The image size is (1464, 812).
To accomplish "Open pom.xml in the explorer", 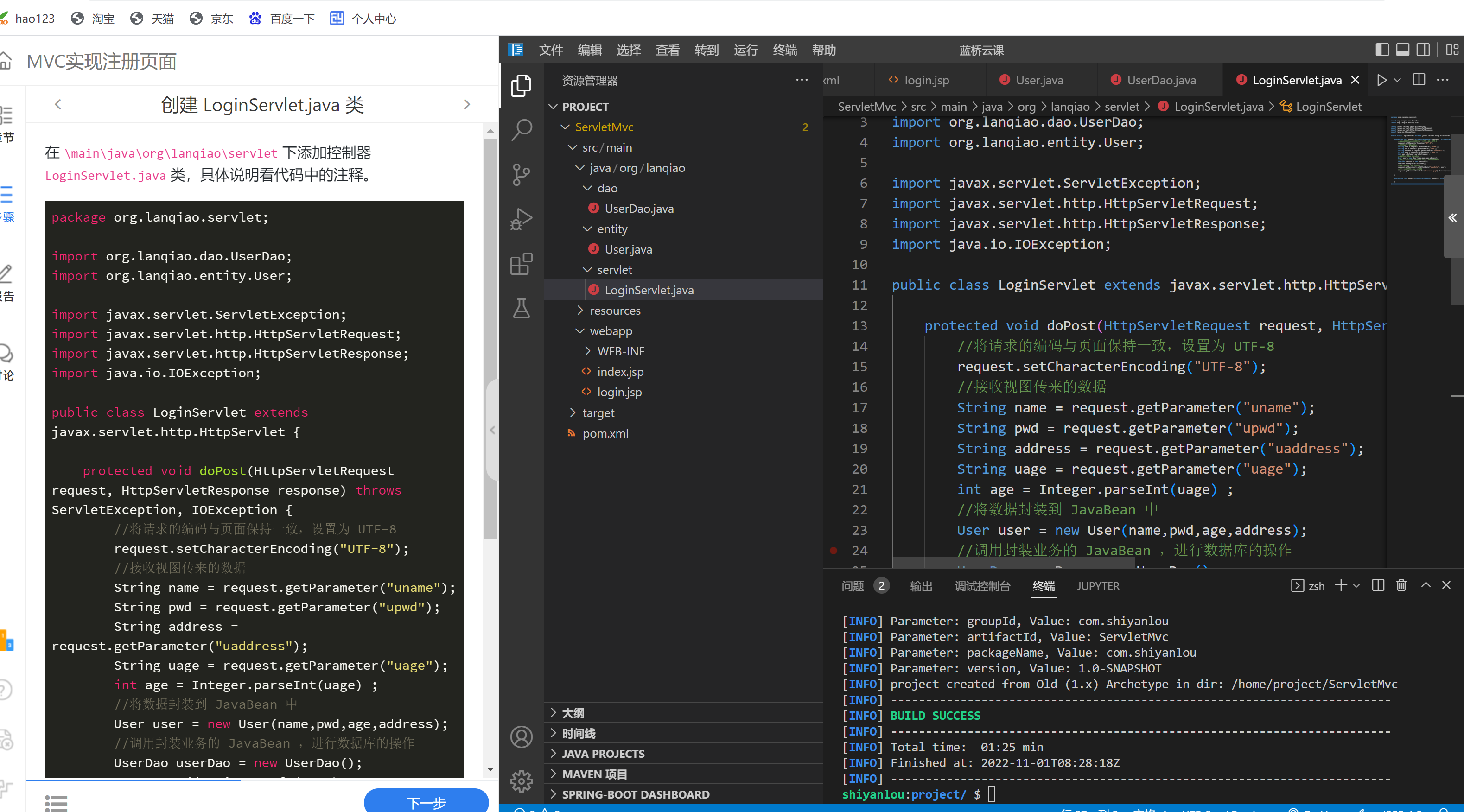I will 605,433.
